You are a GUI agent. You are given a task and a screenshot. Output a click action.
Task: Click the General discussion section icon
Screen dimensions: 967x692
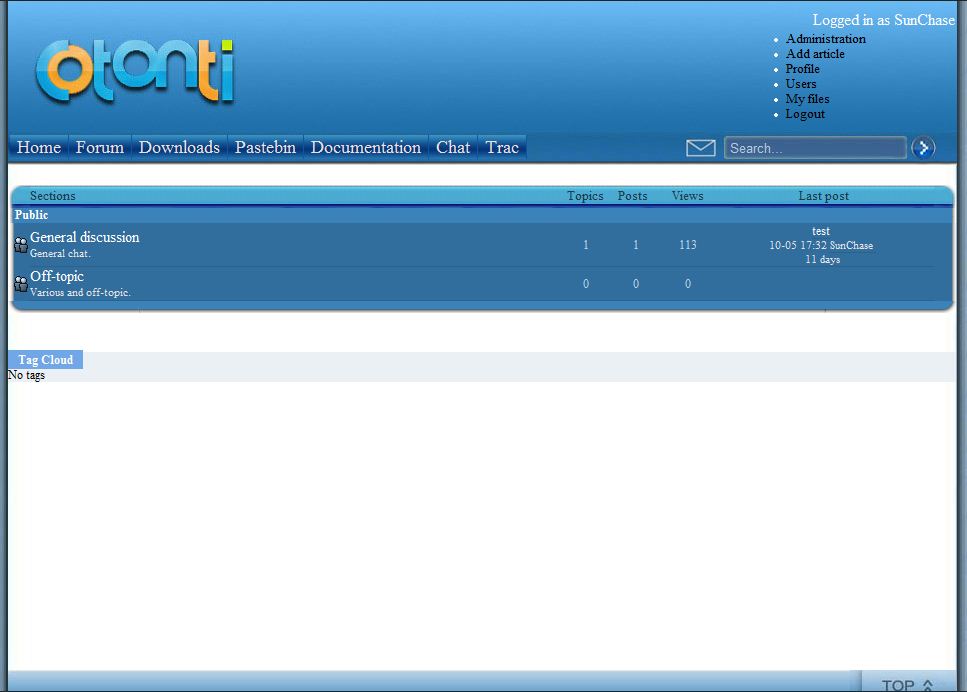pos(21,245)
